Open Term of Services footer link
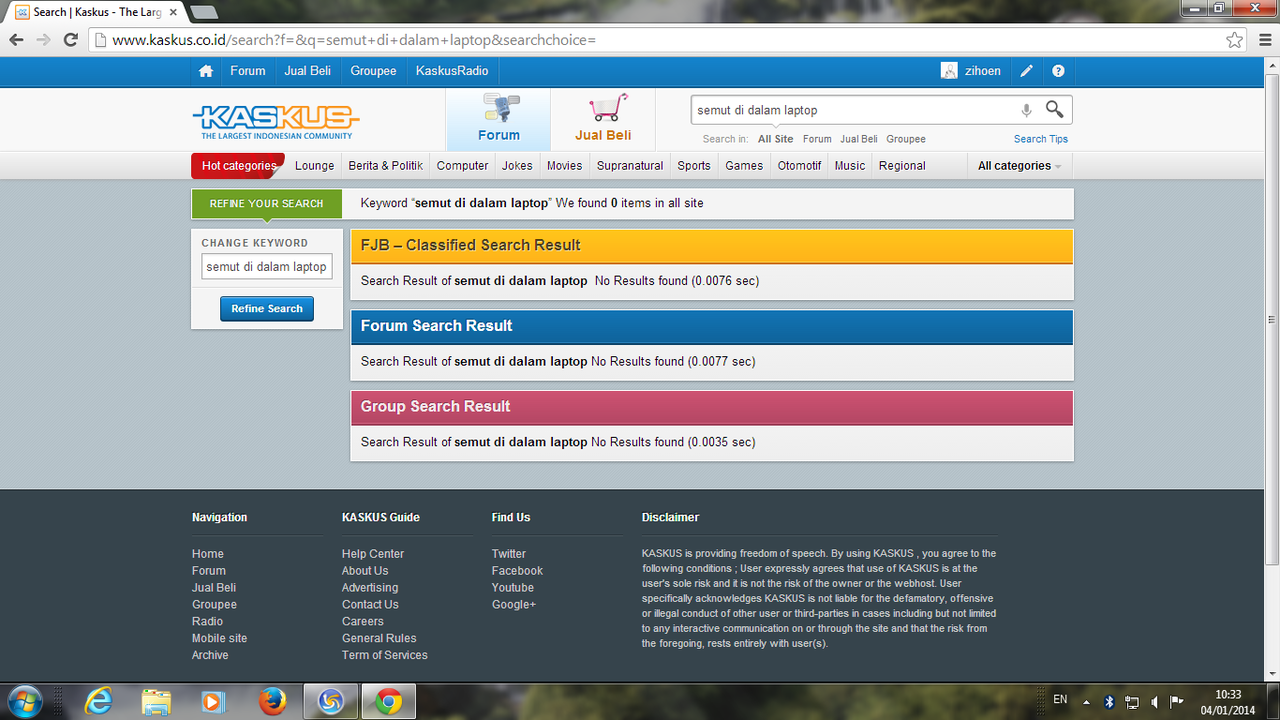 pyautogui.click(x=384, y=655)
